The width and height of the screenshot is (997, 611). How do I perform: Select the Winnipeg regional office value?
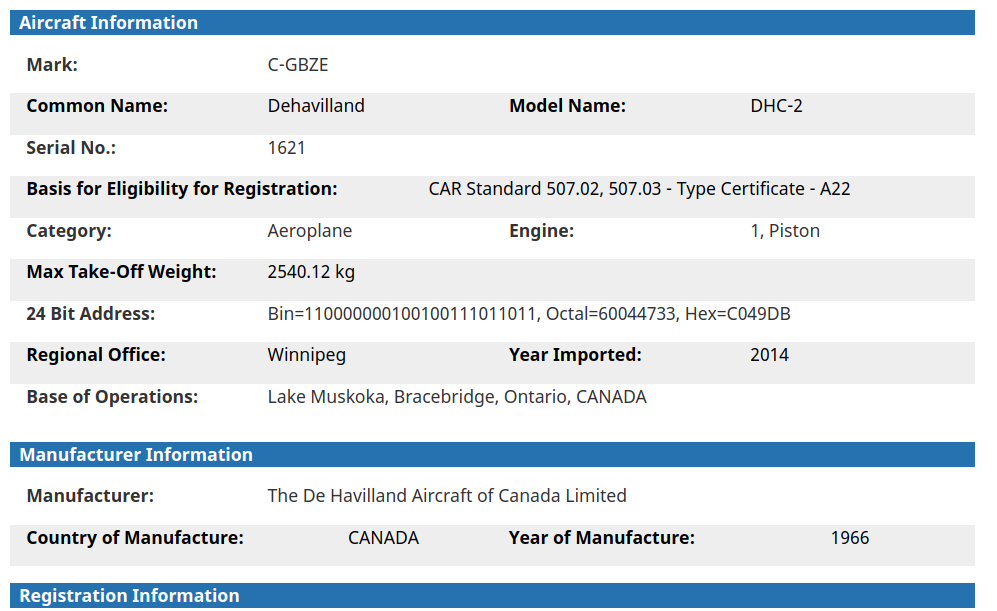pos(307,355)
